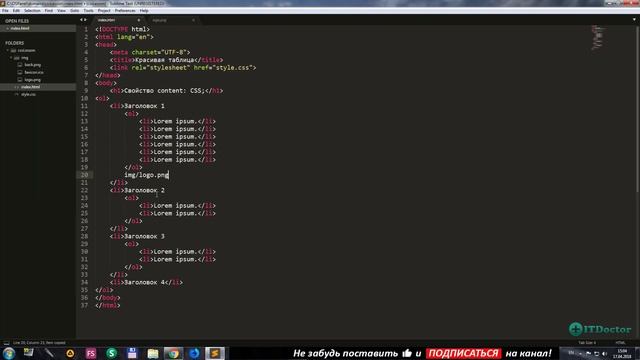
Task: Click Заголовок 2 on line 22
Action: (144, 190)
